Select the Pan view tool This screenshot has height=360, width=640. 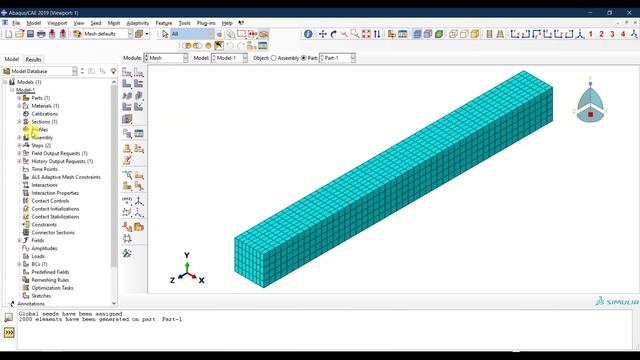click(x=322, y=34)
